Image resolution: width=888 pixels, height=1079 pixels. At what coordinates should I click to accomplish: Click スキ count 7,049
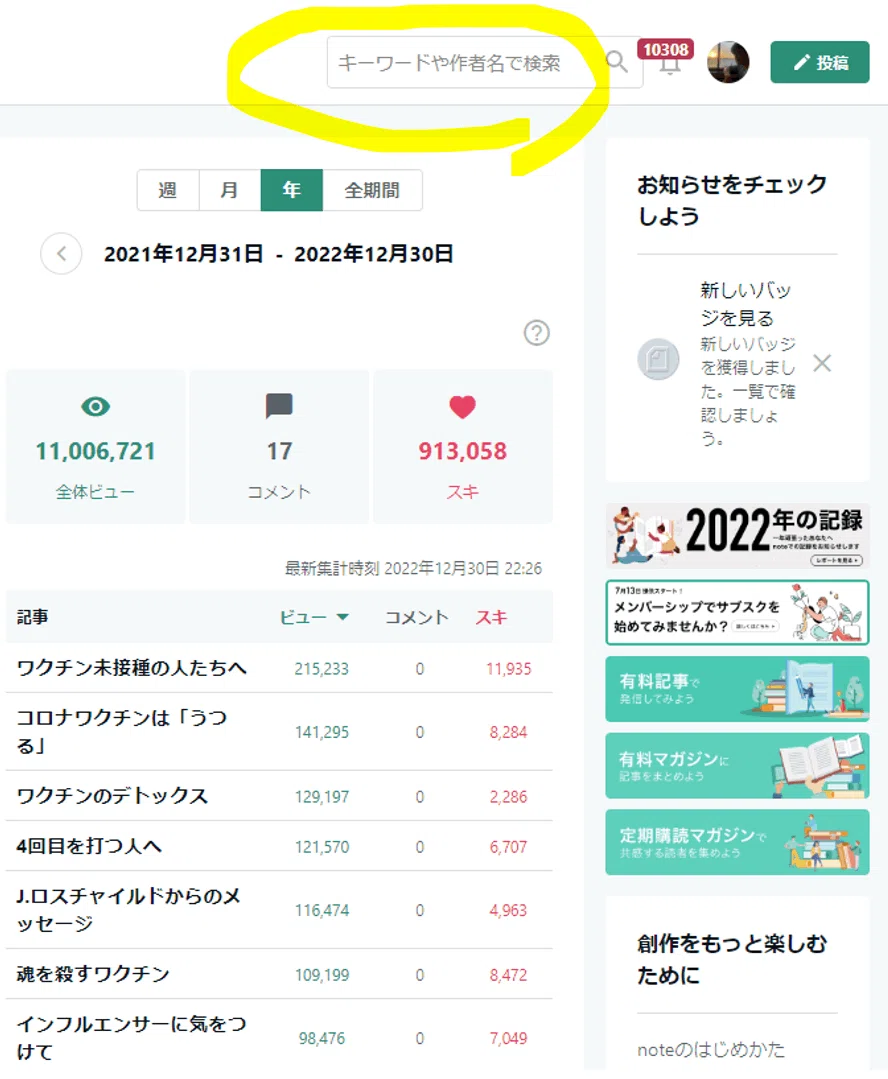509,1038
